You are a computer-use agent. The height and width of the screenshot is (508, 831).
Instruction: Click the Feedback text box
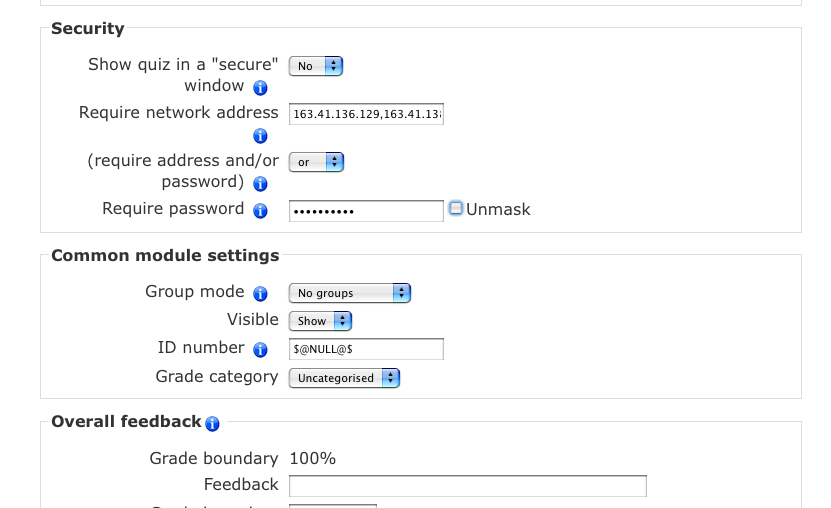468,486
